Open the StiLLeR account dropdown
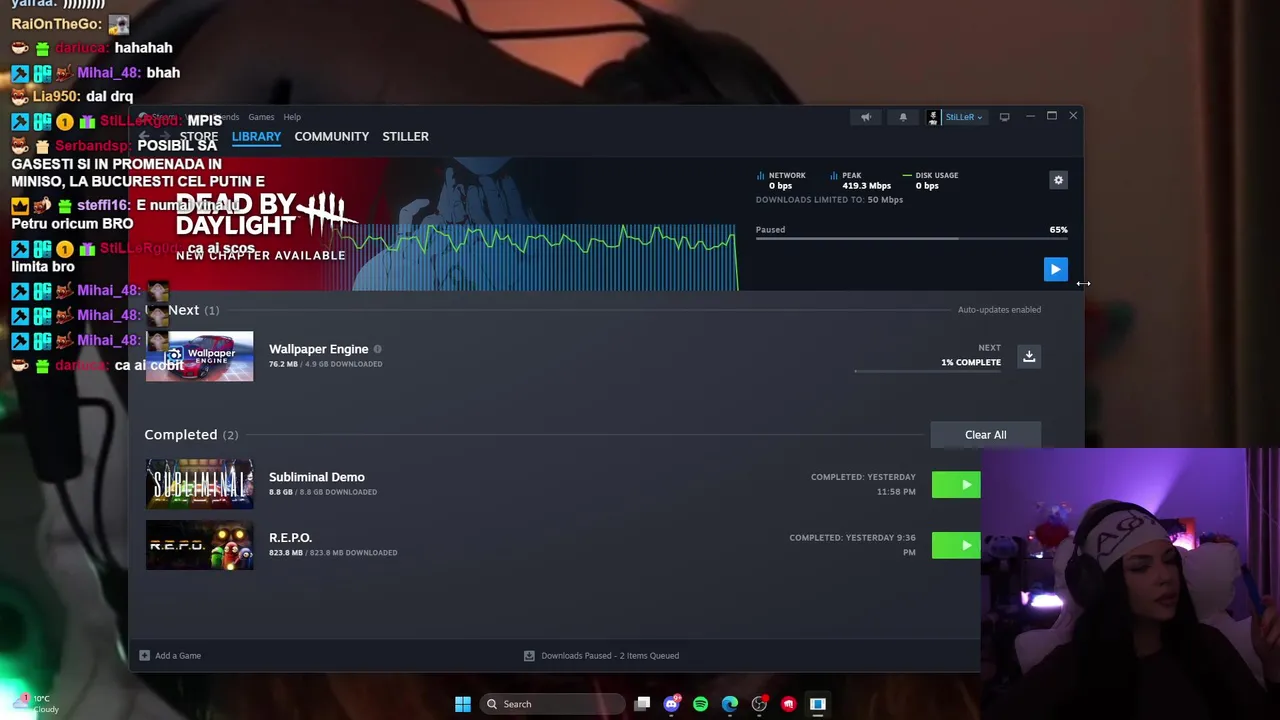 pos(964,117)
